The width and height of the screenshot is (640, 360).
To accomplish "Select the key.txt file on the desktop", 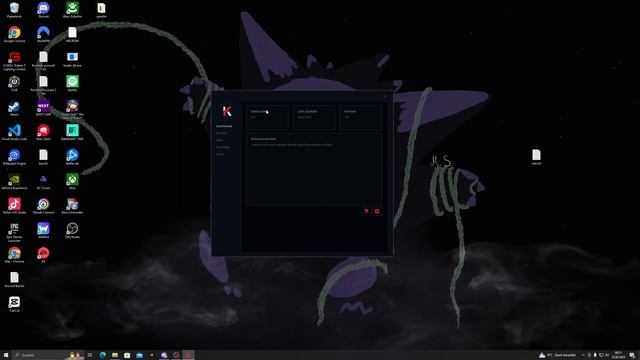I will pos(43,157).
